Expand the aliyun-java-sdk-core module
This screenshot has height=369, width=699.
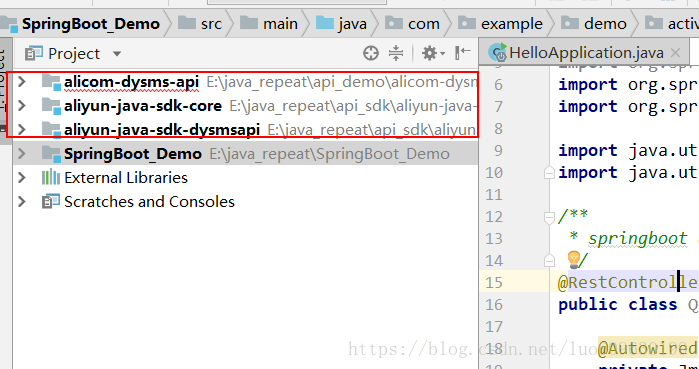21,106
